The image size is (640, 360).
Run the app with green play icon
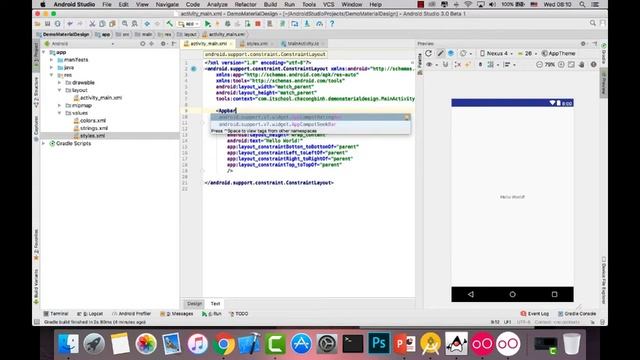click(208, 24)
